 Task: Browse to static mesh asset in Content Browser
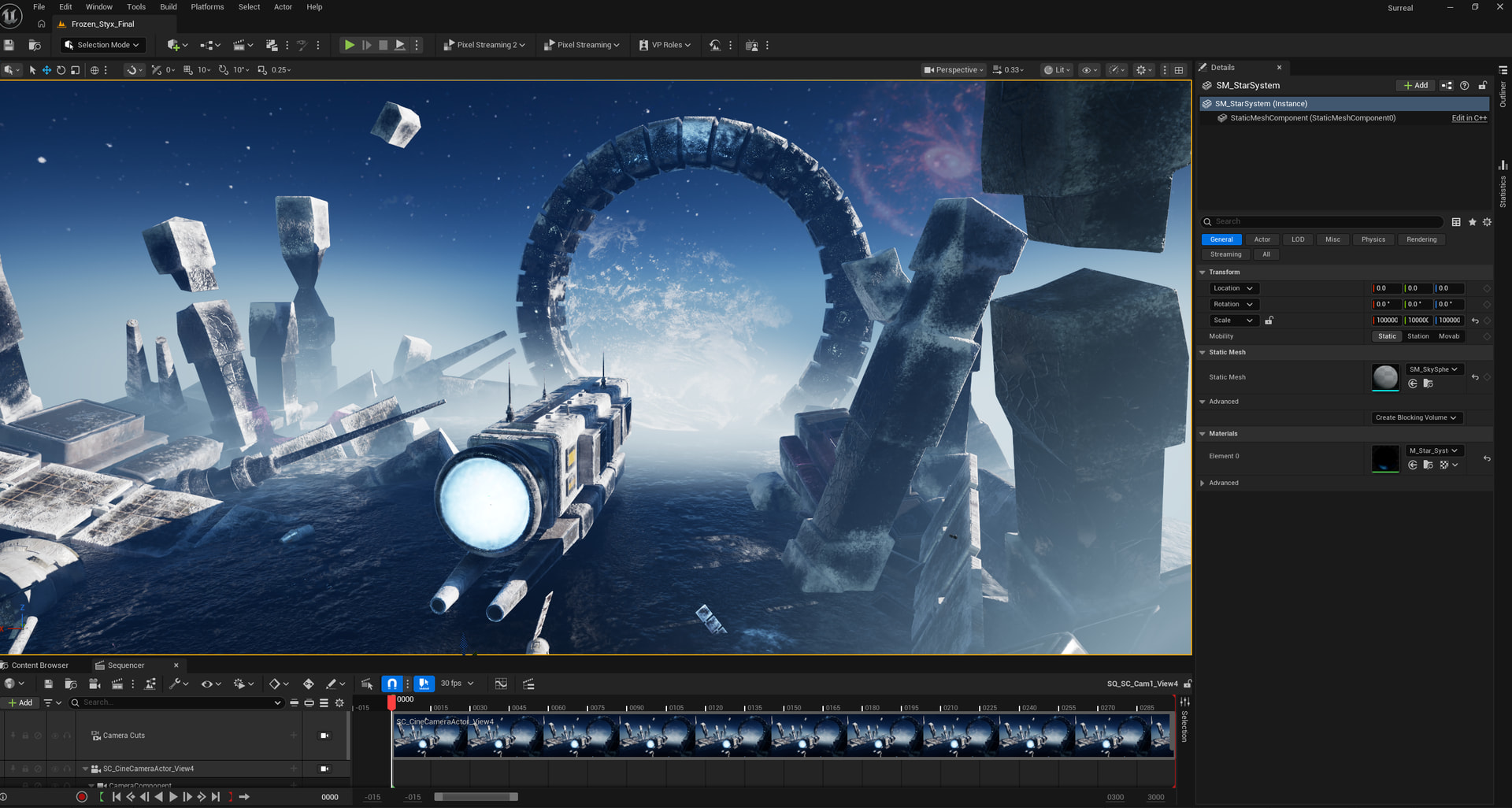coord(1428,384)
